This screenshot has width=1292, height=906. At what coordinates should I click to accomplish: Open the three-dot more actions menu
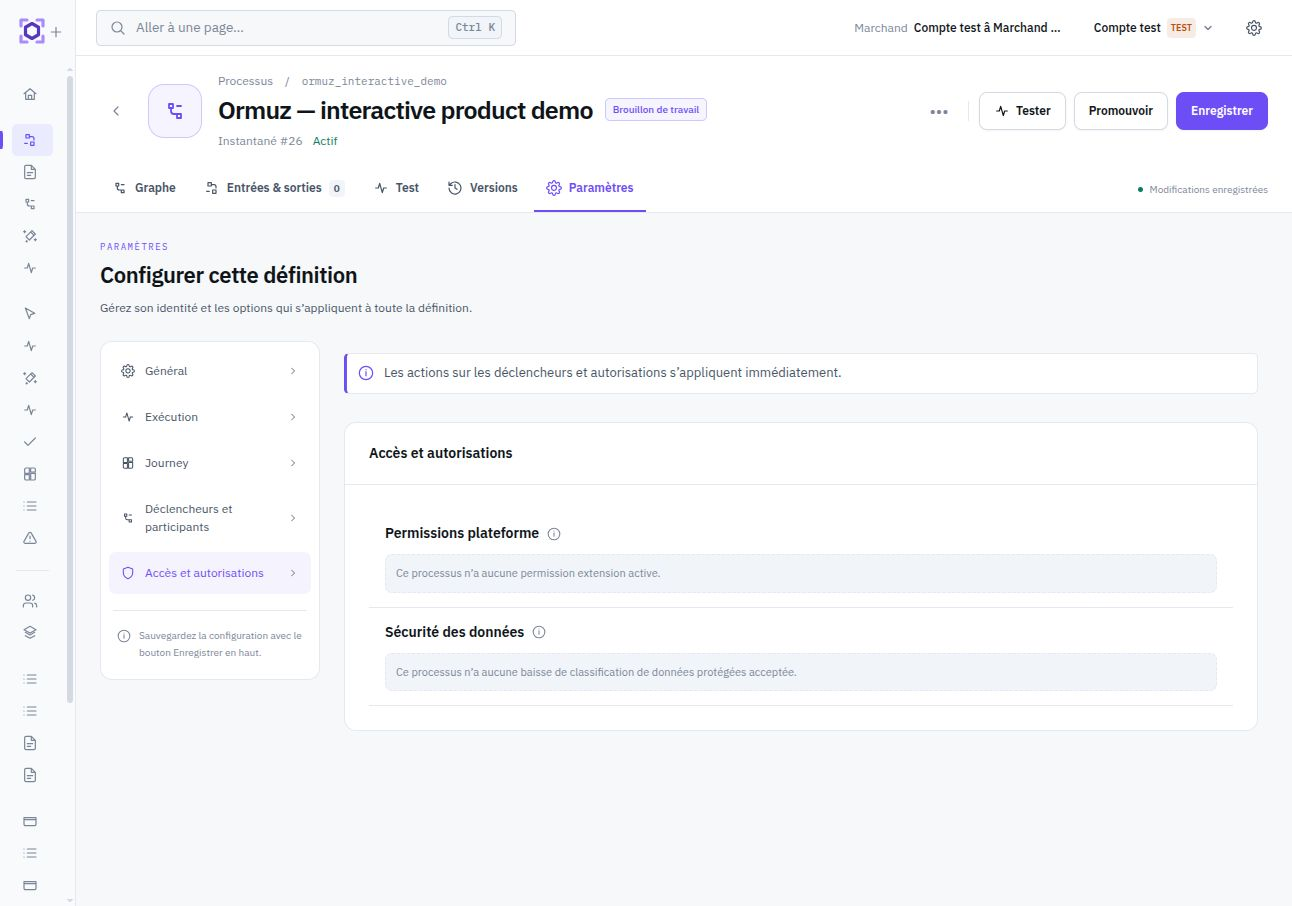coord(939,111)
